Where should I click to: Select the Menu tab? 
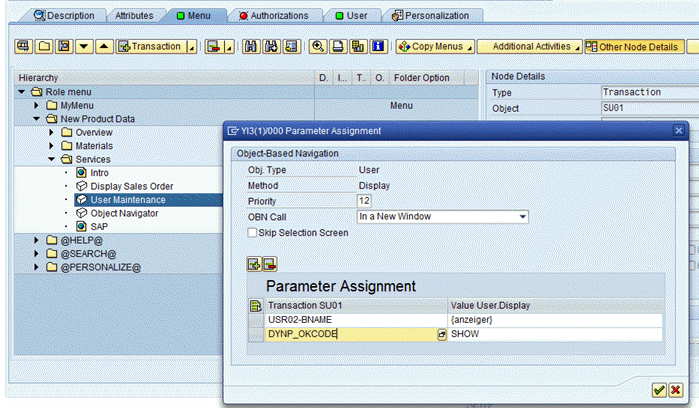click(194, 16)
